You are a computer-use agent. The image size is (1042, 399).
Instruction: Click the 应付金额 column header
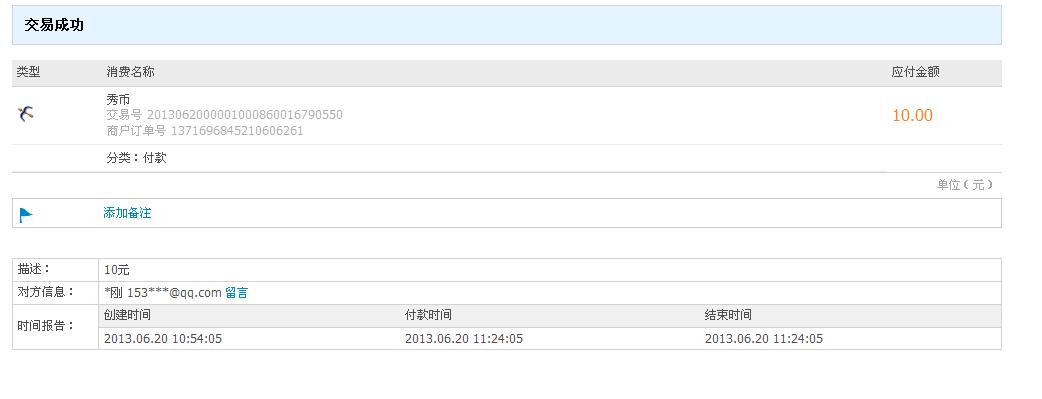click(x=915, y=72)
